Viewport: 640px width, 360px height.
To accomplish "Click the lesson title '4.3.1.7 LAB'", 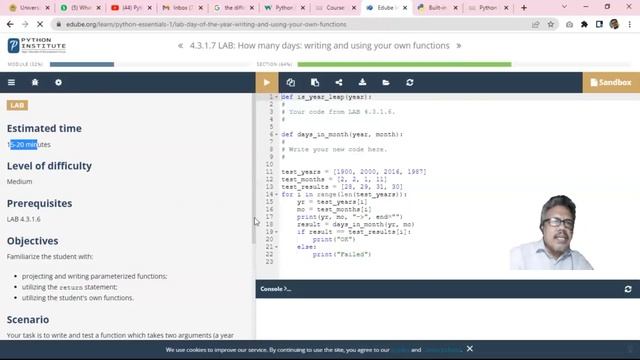I will click(320, 46).
